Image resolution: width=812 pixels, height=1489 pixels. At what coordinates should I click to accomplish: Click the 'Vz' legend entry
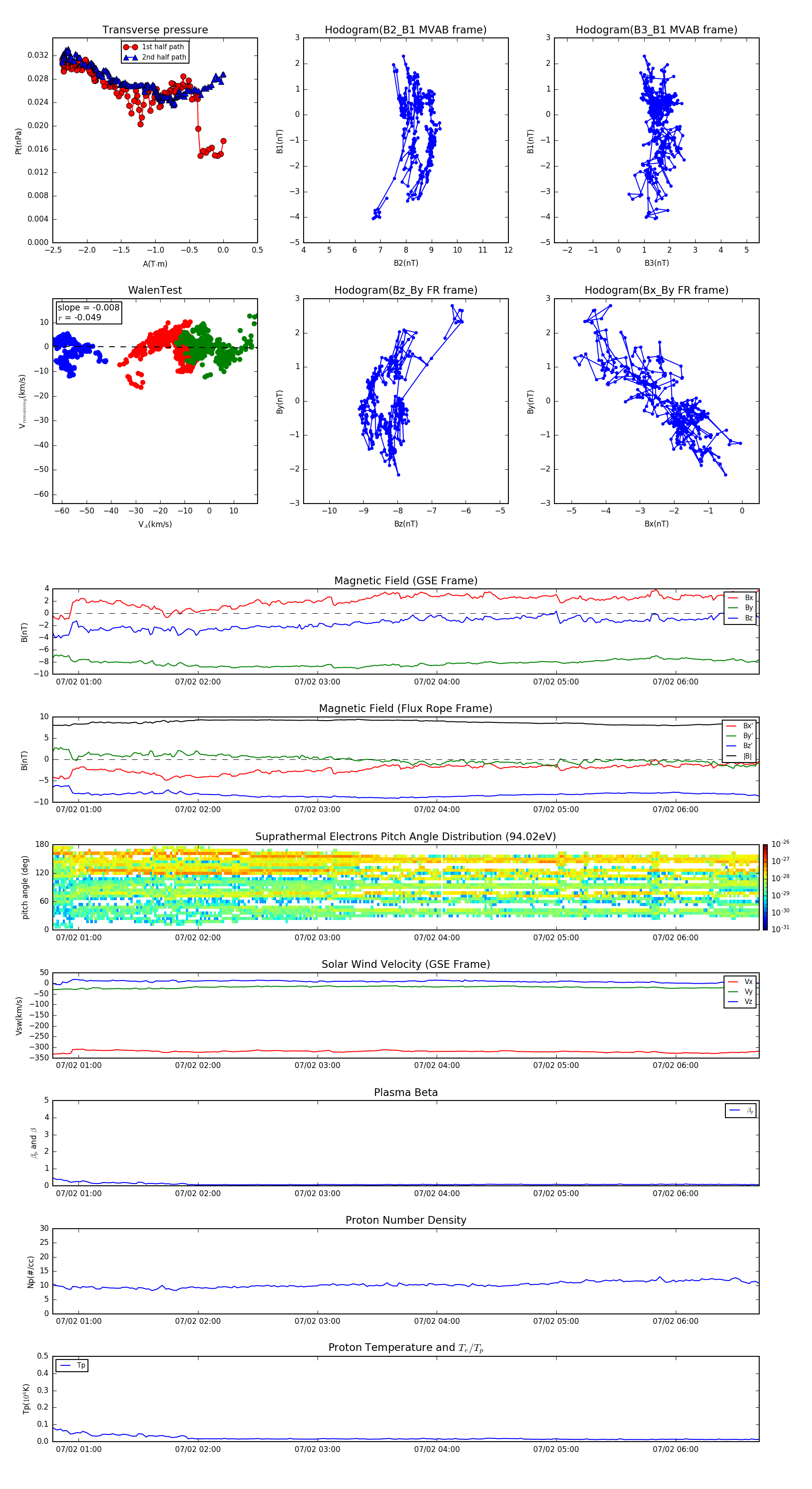pos(740,1002)
